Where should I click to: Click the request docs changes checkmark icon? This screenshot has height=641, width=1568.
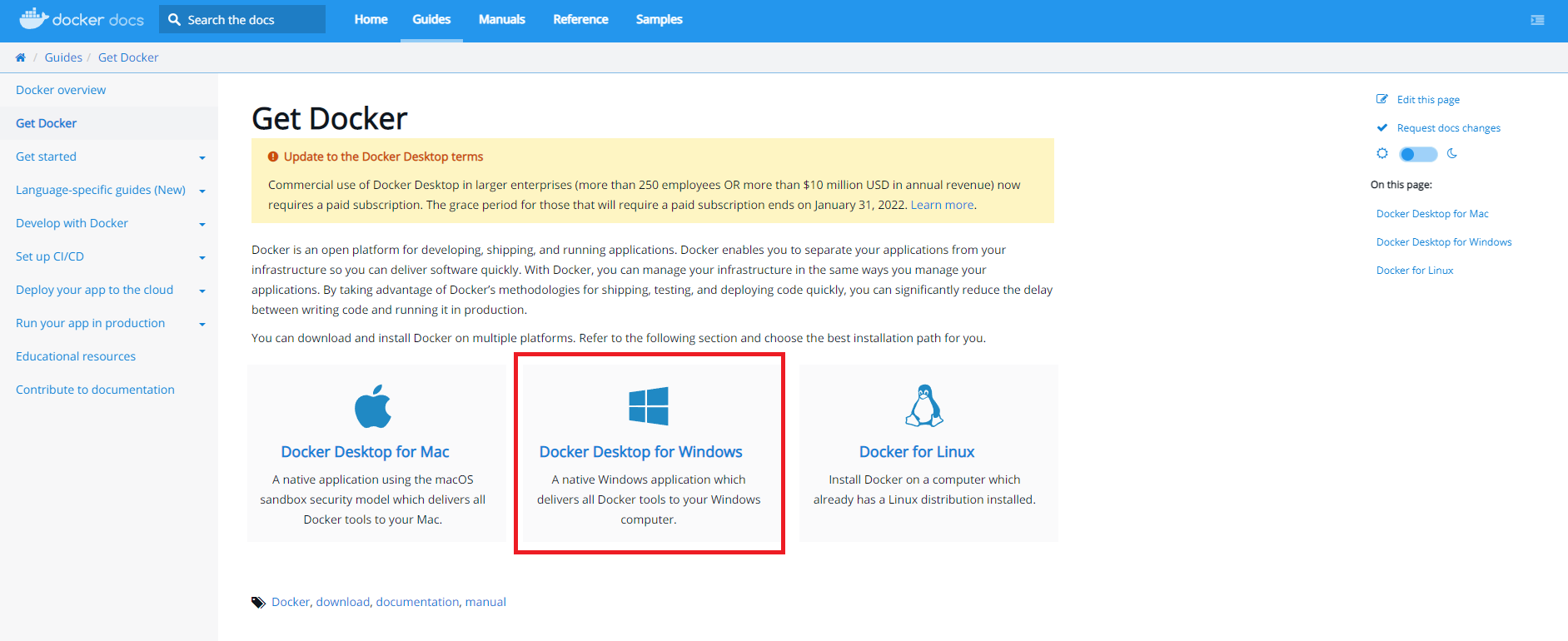(1382, 127)
